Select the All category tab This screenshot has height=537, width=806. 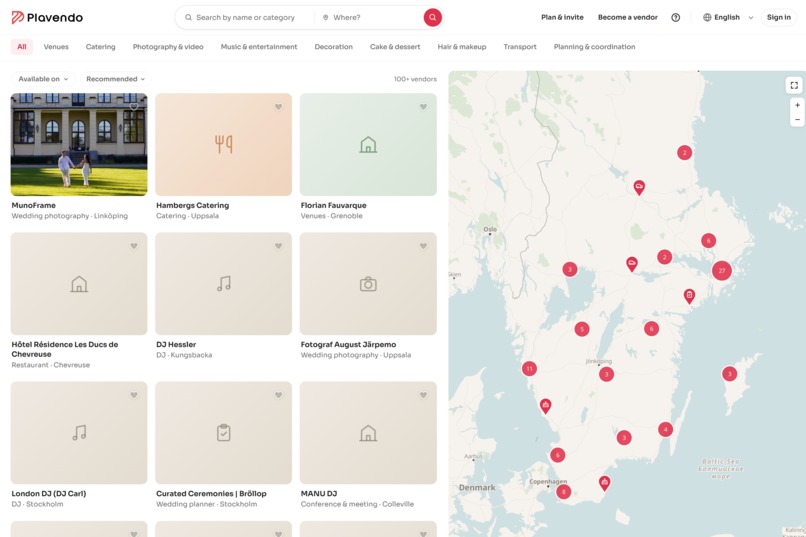pos(22,47)
